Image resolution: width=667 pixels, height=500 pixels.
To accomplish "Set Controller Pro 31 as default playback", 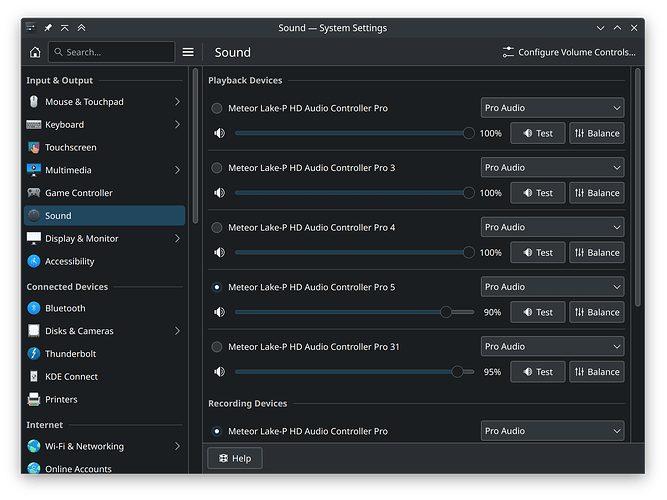I will [217, 347].
